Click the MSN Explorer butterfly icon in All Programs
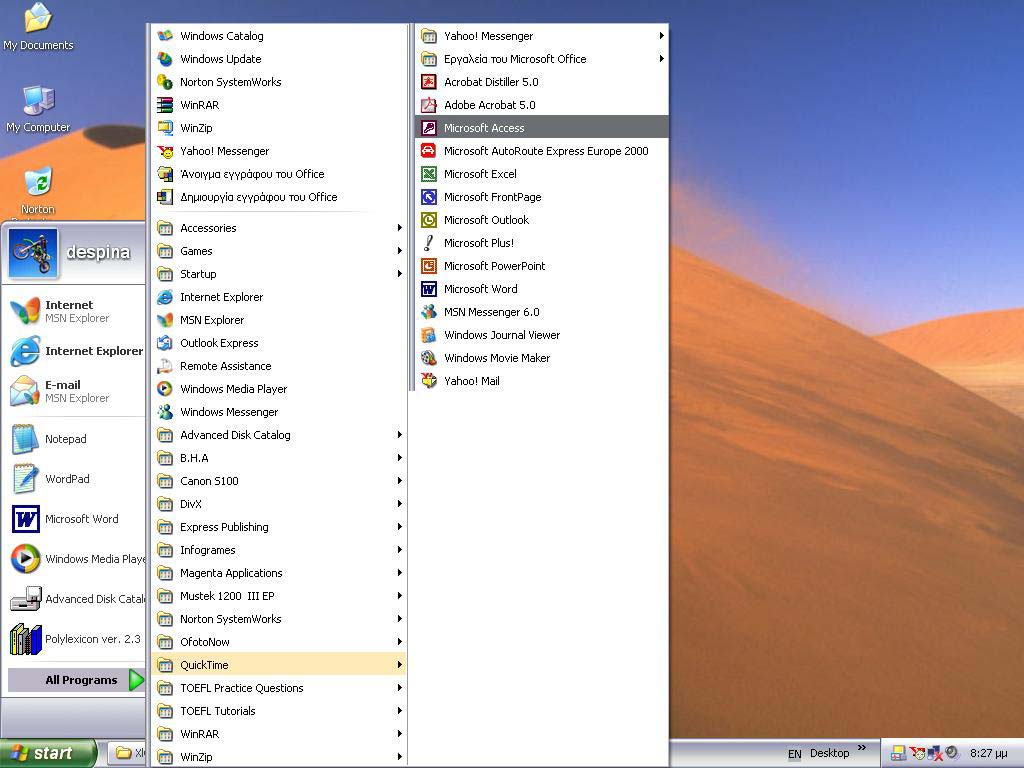 [165, 320]
